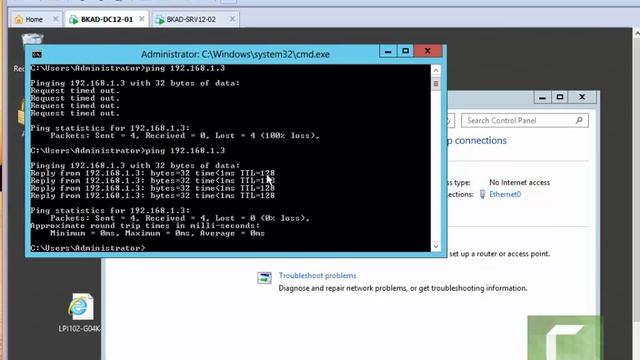Click the second 'ping 192.168.1.3' command line
The height and width of the screenshot is (360, 640).
point(127,151)
